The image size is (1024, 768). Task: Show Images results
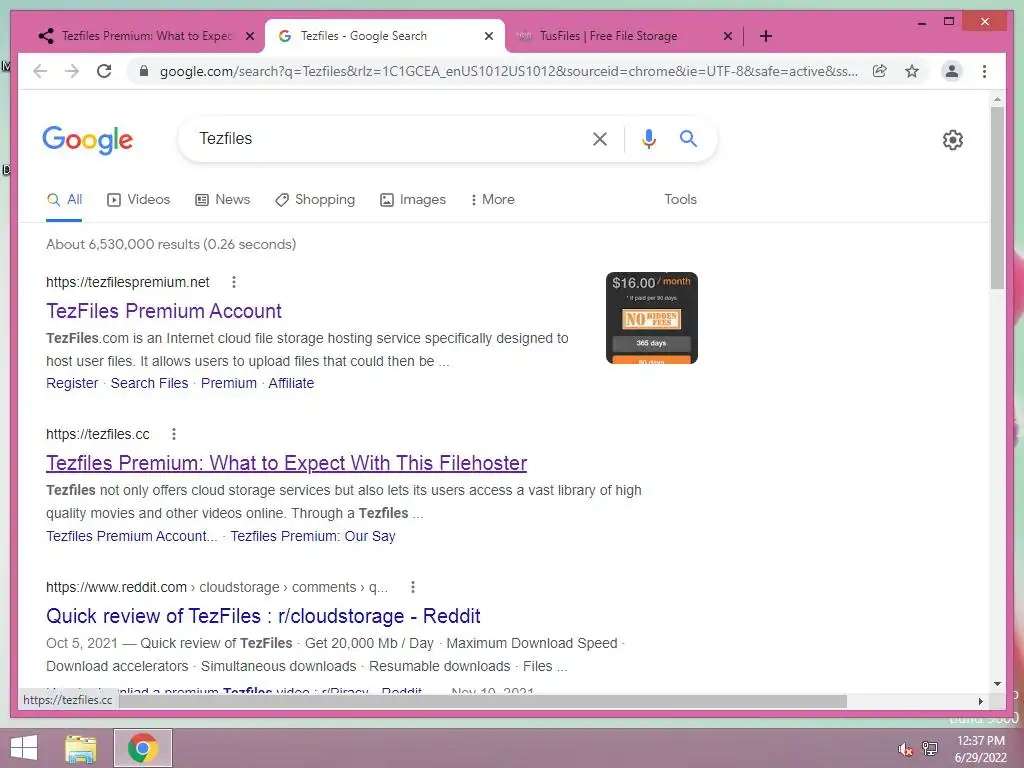(x=413, y=200)
